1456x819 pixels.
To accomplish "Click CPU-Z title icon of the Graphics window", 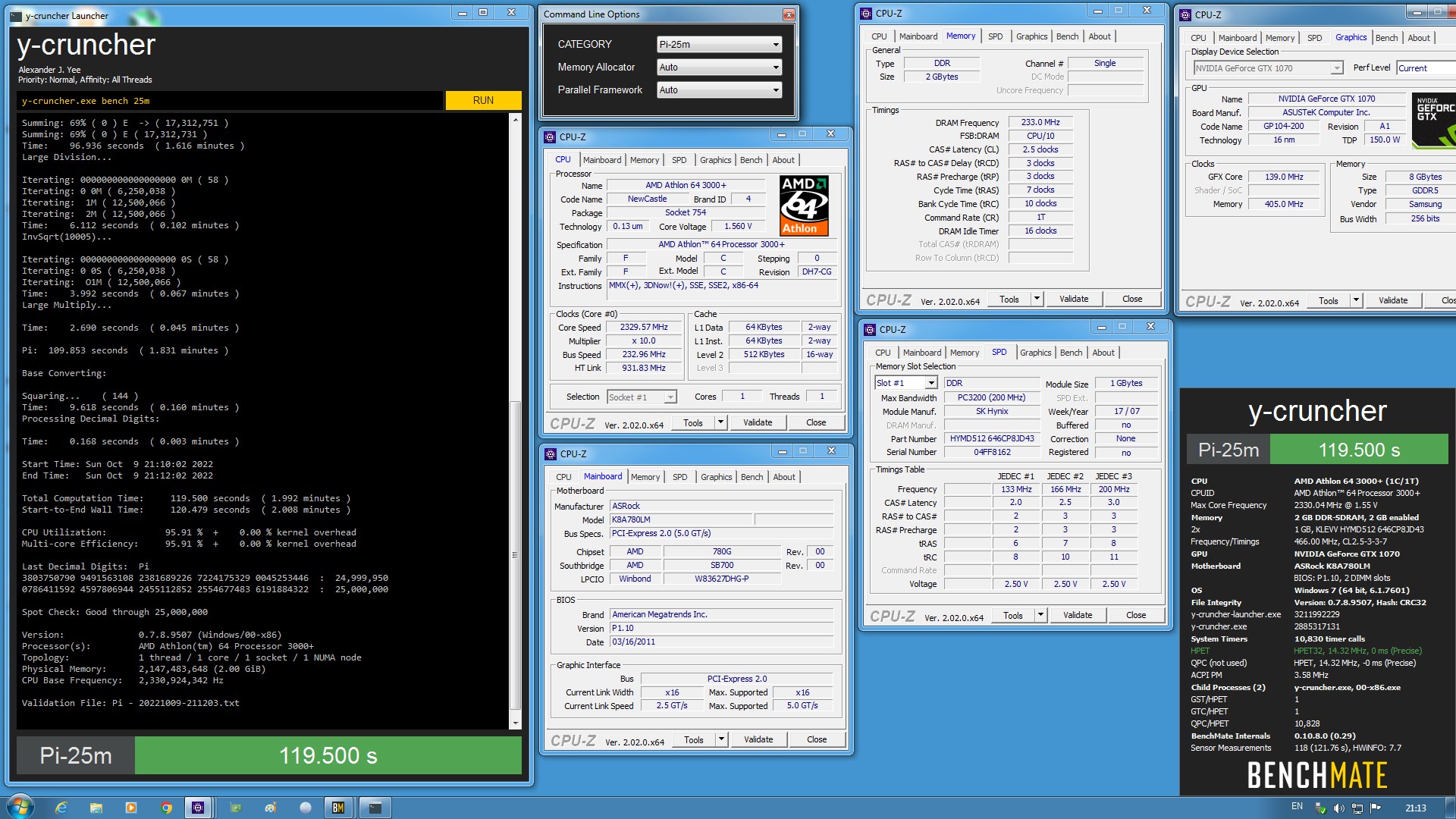I will tap(1186, 15).
